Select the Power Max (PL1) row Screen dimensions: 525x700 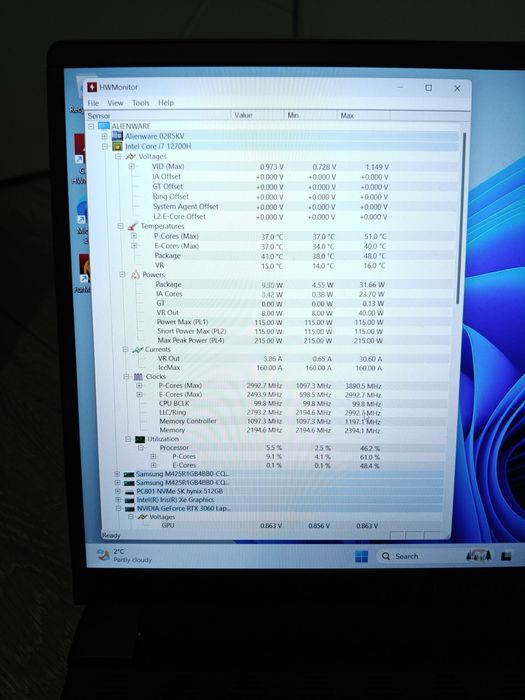coord(271,322)
